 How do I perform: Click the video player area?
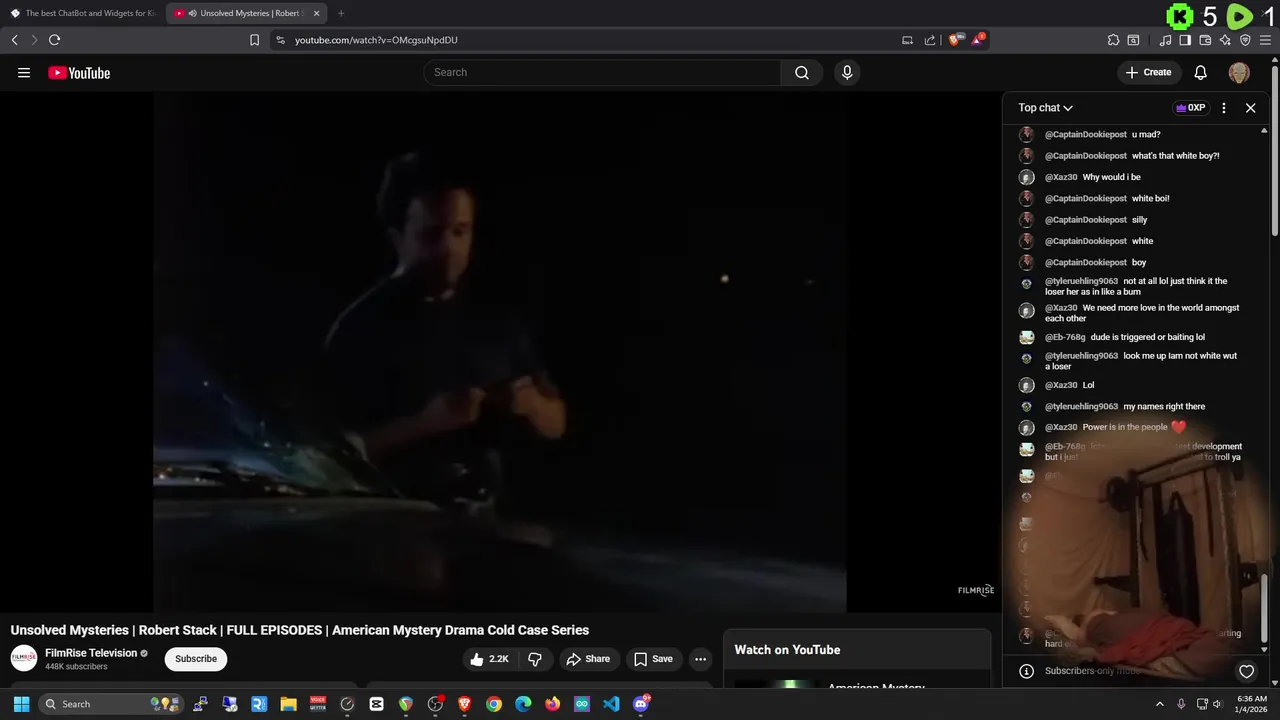click(500, 352)
